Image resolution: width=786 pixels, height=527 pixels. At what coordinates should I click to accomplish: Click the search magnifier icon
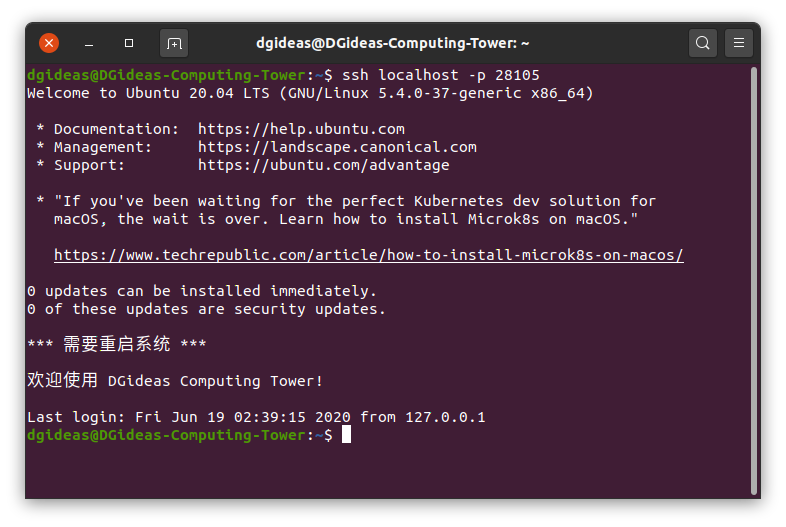(703, 43)
